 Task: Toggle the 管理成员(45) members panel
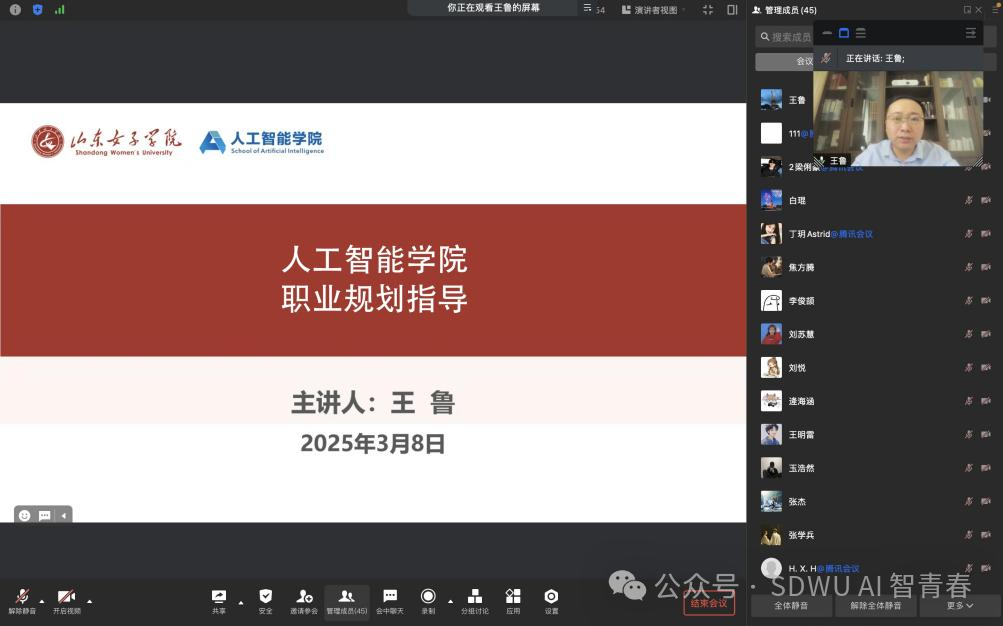(x=346, y=597)
